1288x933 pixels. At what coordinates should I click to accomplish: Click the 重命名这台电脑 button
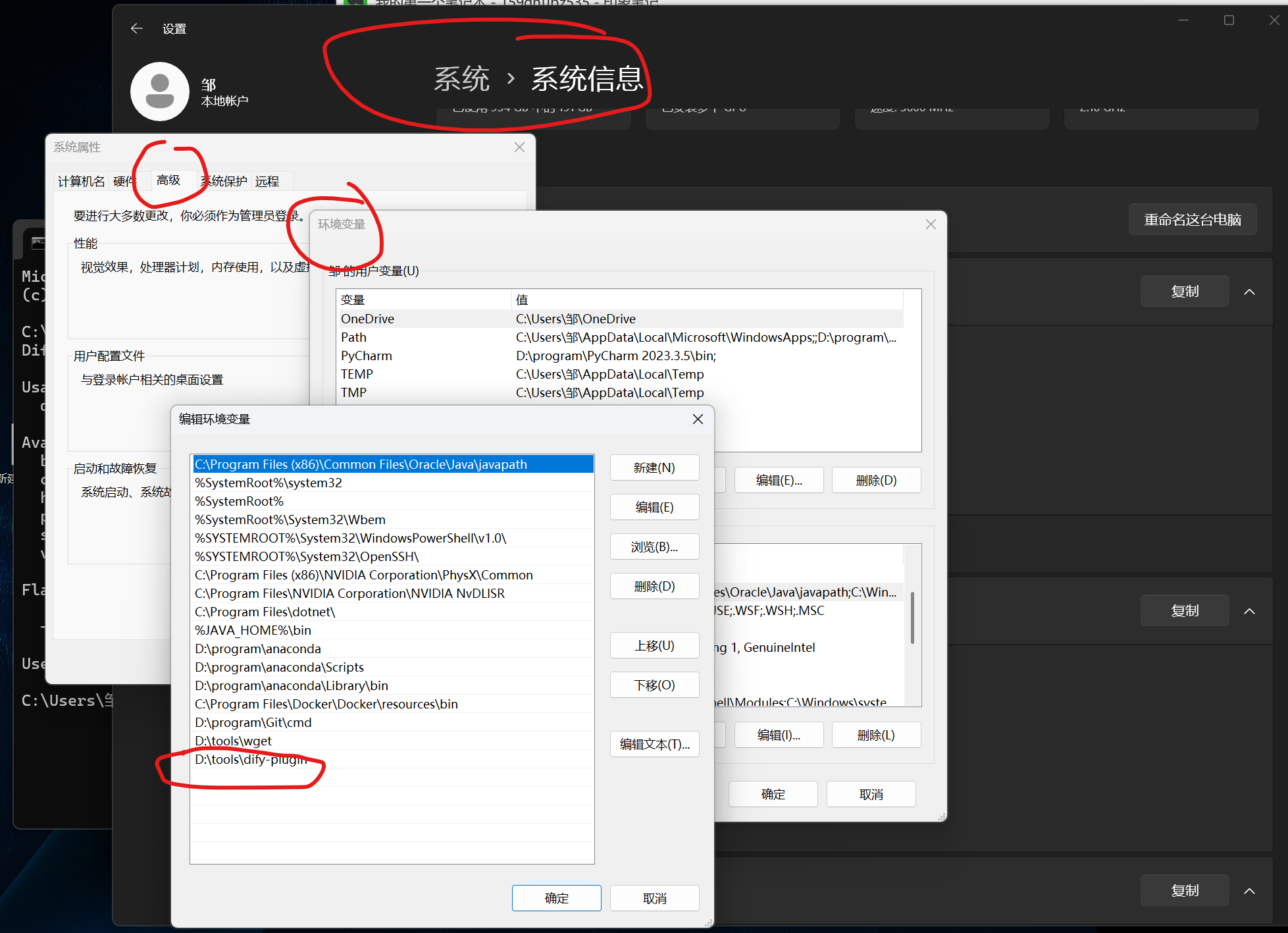tap(1192, 219)
